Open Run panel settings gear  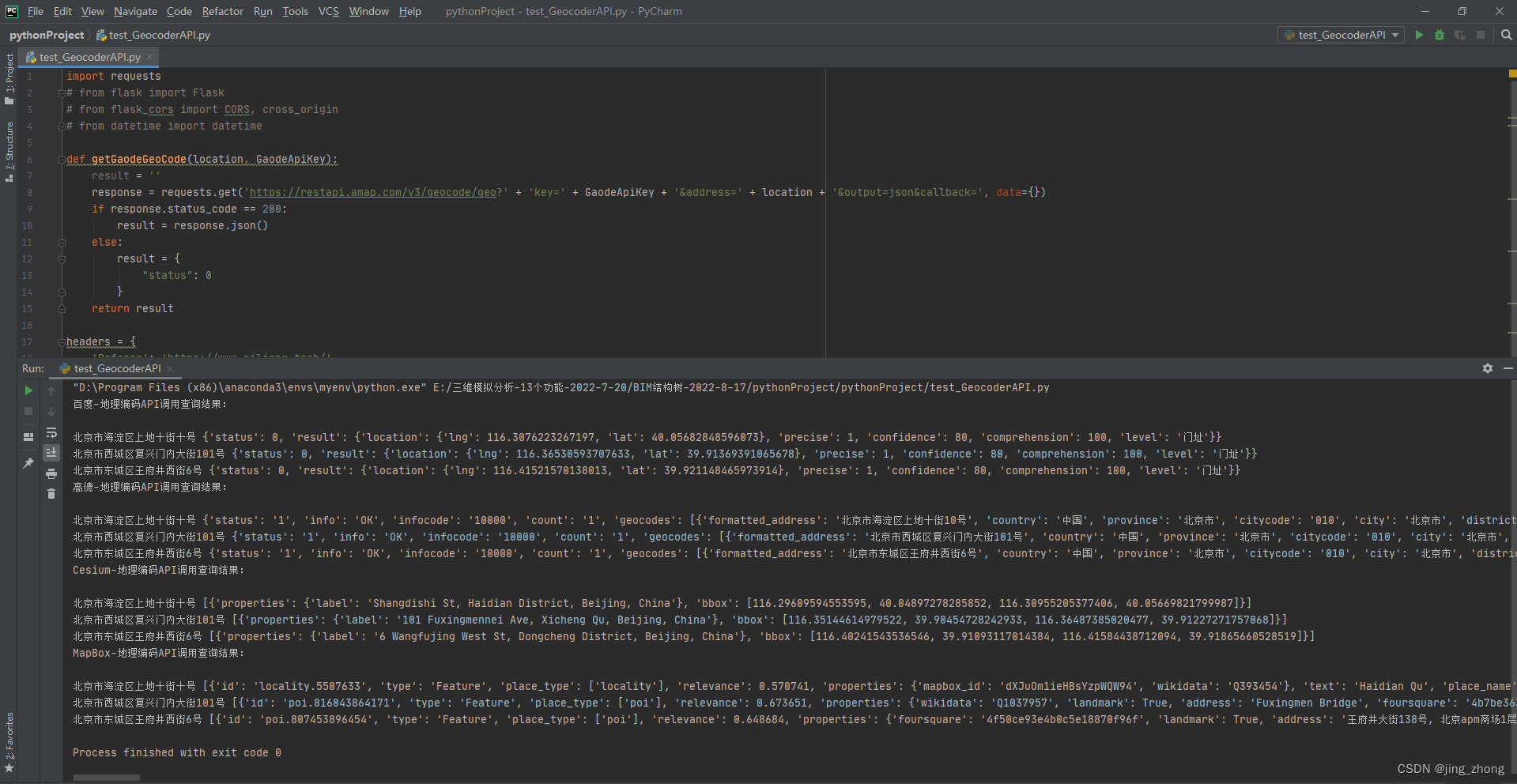(1488, 368)
